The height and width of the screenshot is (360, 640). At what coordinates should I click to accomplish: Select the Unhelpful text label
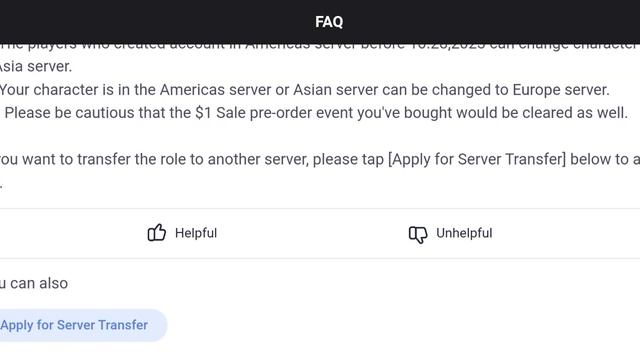464,233
